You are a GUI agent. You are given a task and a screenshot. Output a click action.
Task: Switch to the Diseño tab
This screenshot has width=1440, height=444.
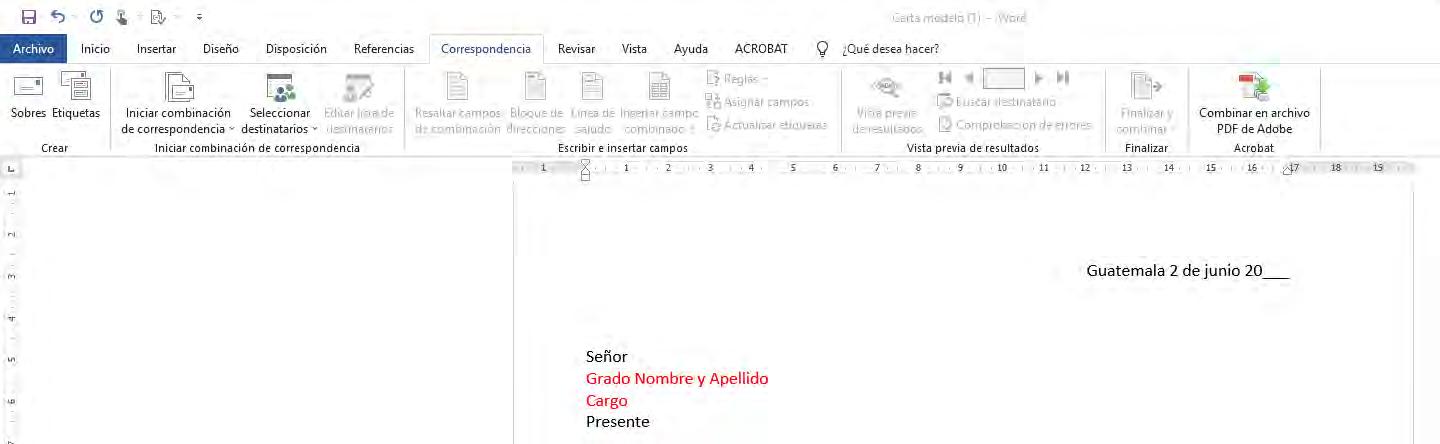coord(220,49)
